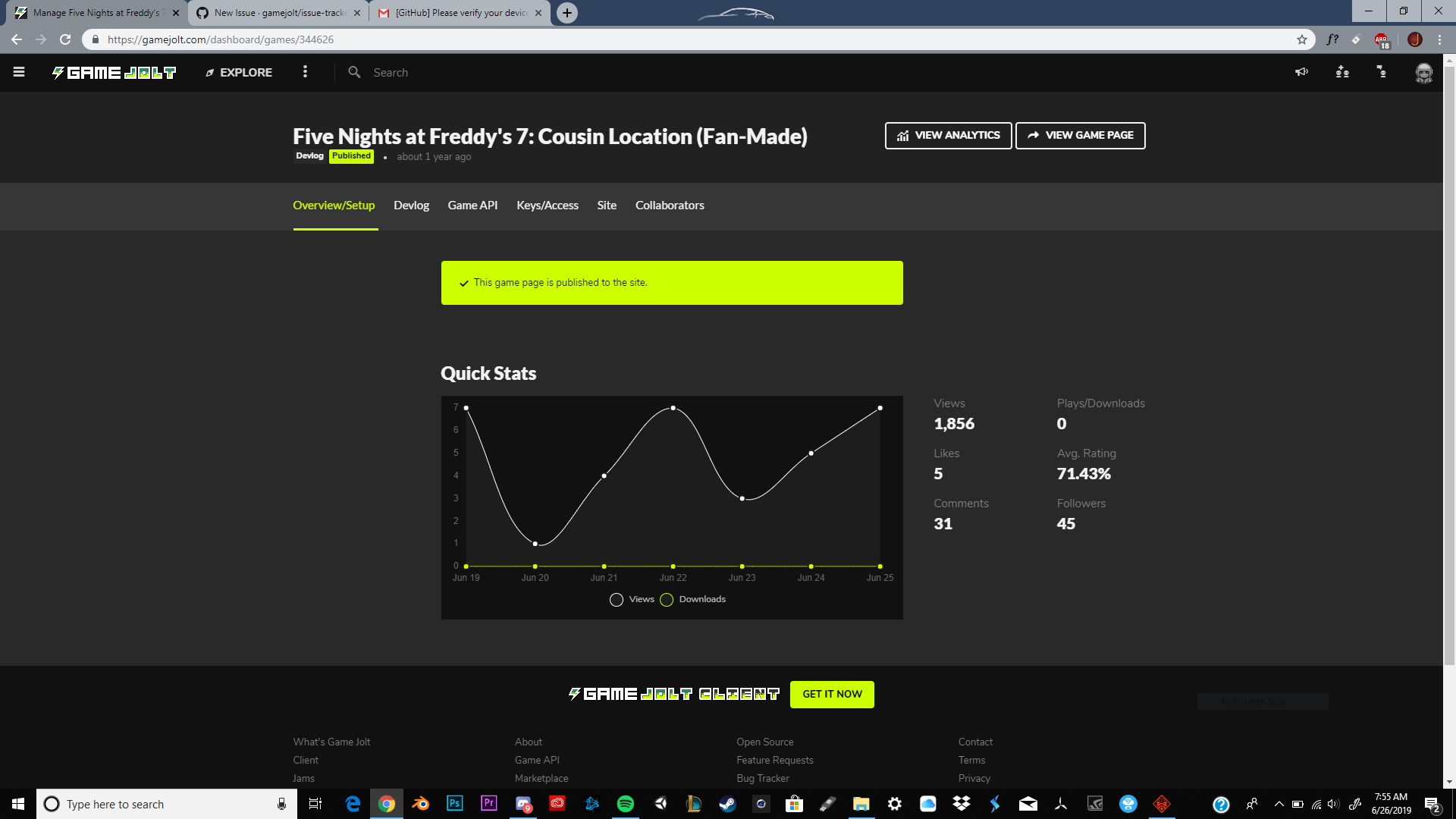Viewport: 1456px width, 819px height.
Task: Select the search magnifier icon
Action: (x=354, y=71)
